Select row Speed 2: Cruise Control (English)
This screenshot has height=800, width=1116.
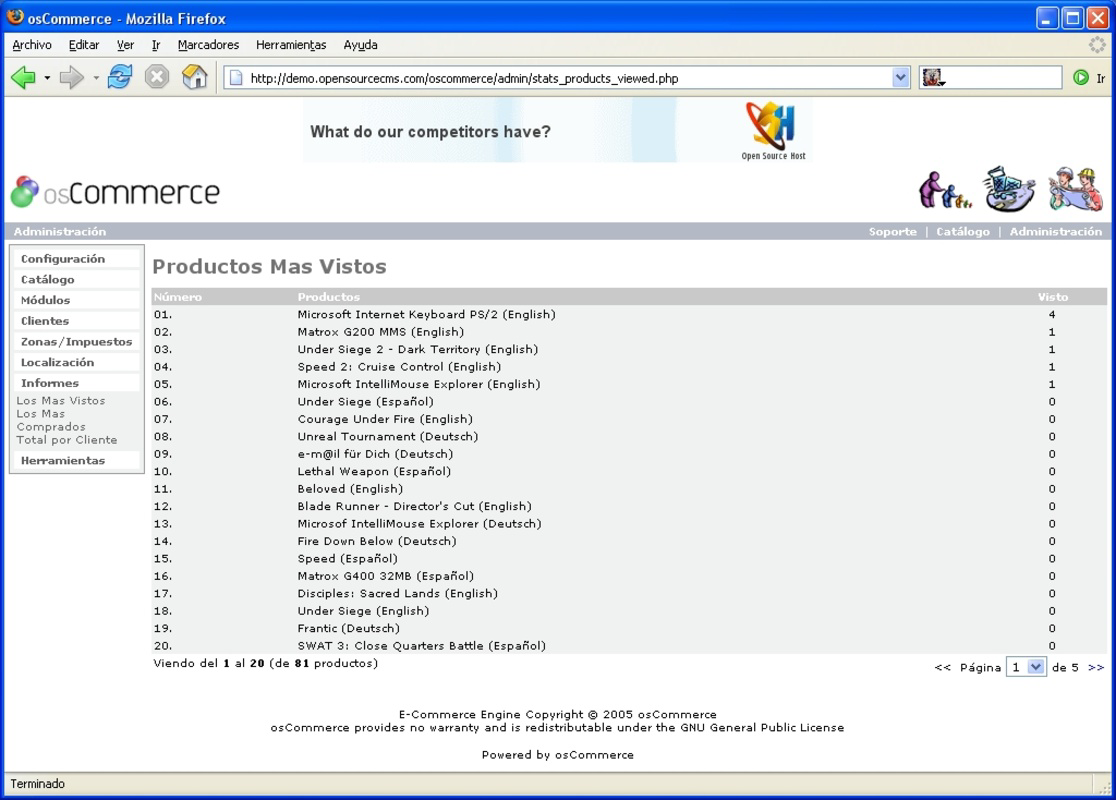tap(629, 367)
